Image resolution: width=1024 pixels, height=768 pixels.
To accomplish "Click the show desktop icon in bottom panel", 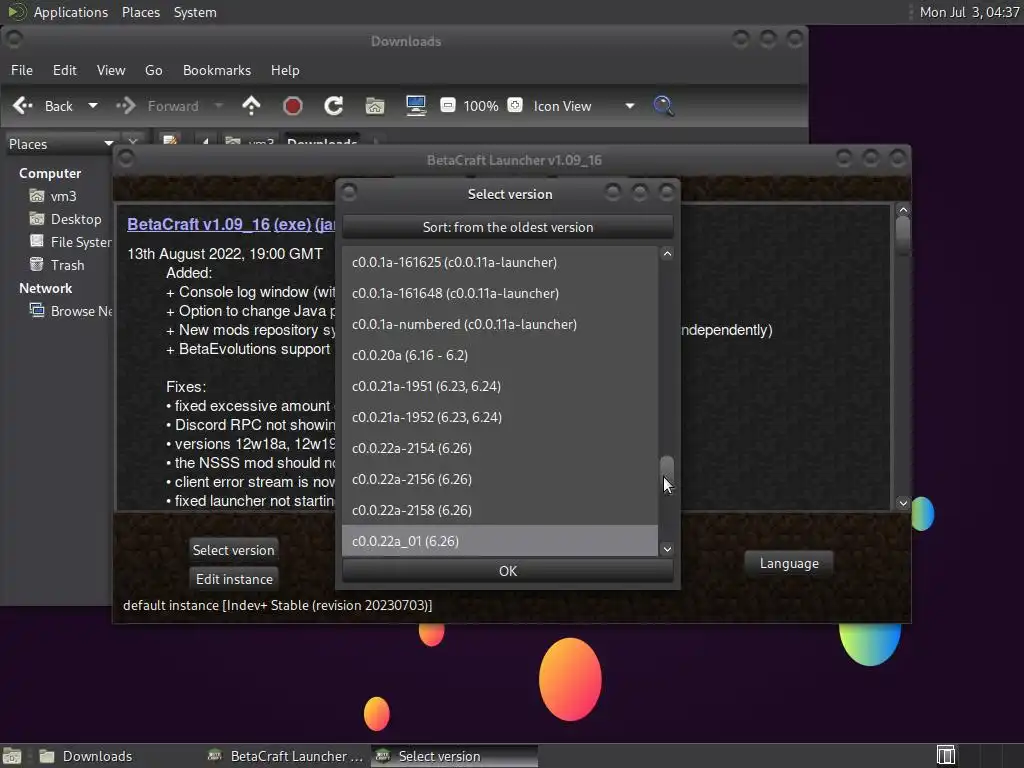I will pyautogui.click(x=12, y=756).
